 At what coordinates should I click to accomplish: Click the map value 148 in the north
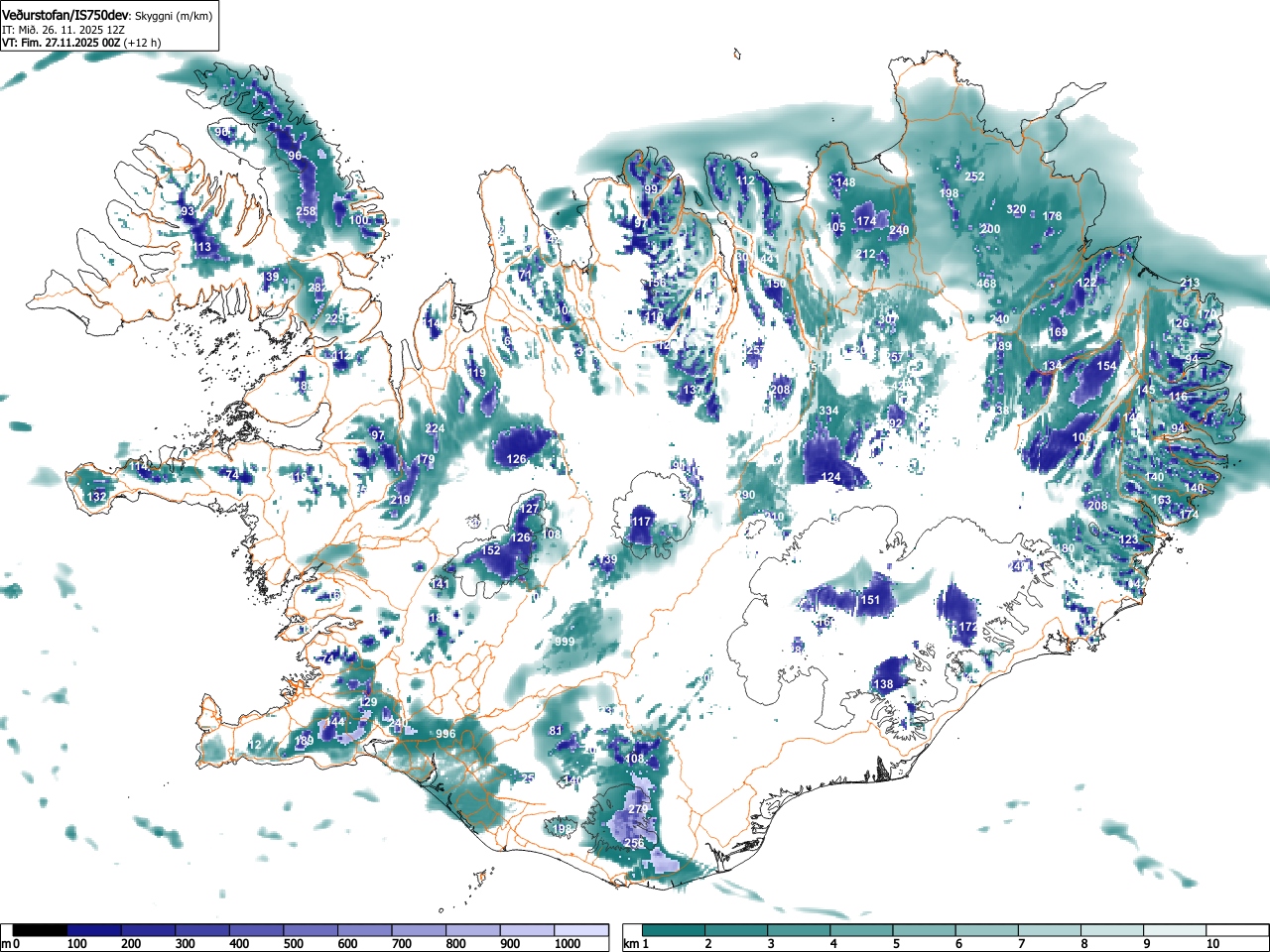pyautogui.click(x=845, y=182)
